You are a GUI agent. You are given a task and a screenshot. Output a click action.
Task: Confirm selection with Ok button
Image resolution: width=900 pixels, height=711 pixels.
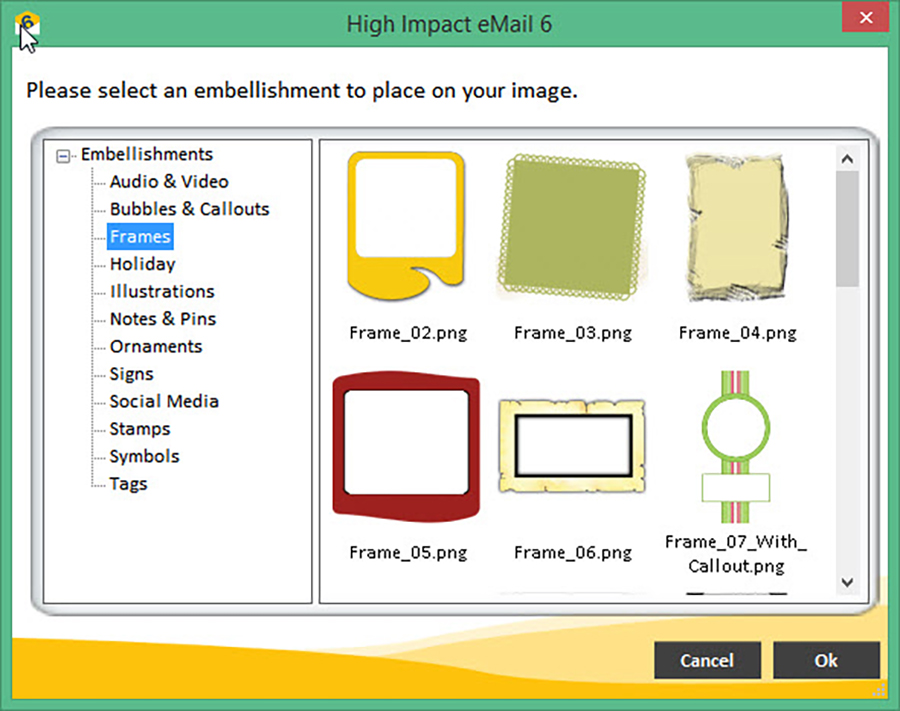tap(826, 660)
